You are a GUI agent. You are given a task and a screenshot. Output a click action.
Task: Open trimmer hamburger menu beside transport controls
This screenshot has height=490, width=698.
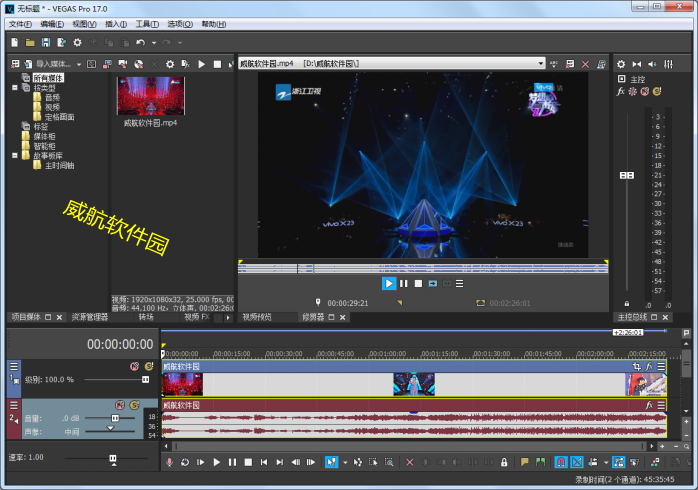pyautogui.click(x=460, y=283)
